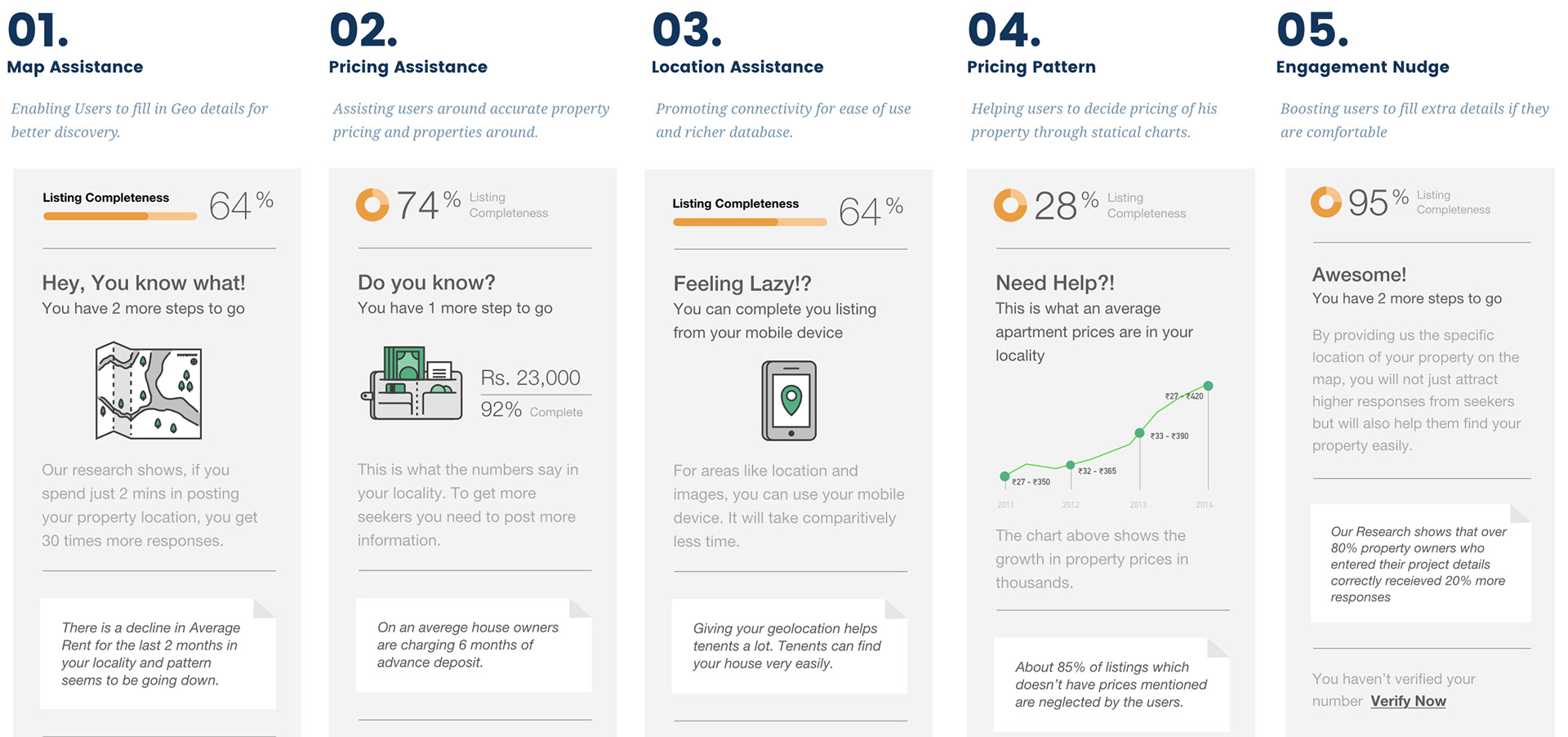1568x737 pixels.
Task: Click the folded map illustration icon
Action: click(x=149, y=391)
